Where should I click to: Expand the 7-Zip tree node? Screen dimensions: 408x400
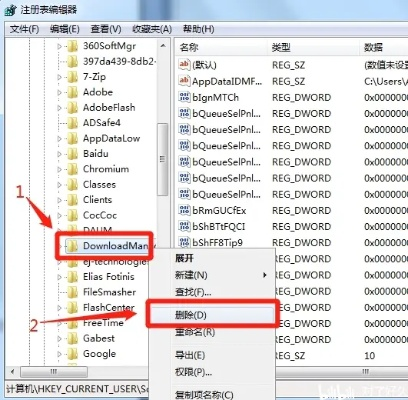60,77
